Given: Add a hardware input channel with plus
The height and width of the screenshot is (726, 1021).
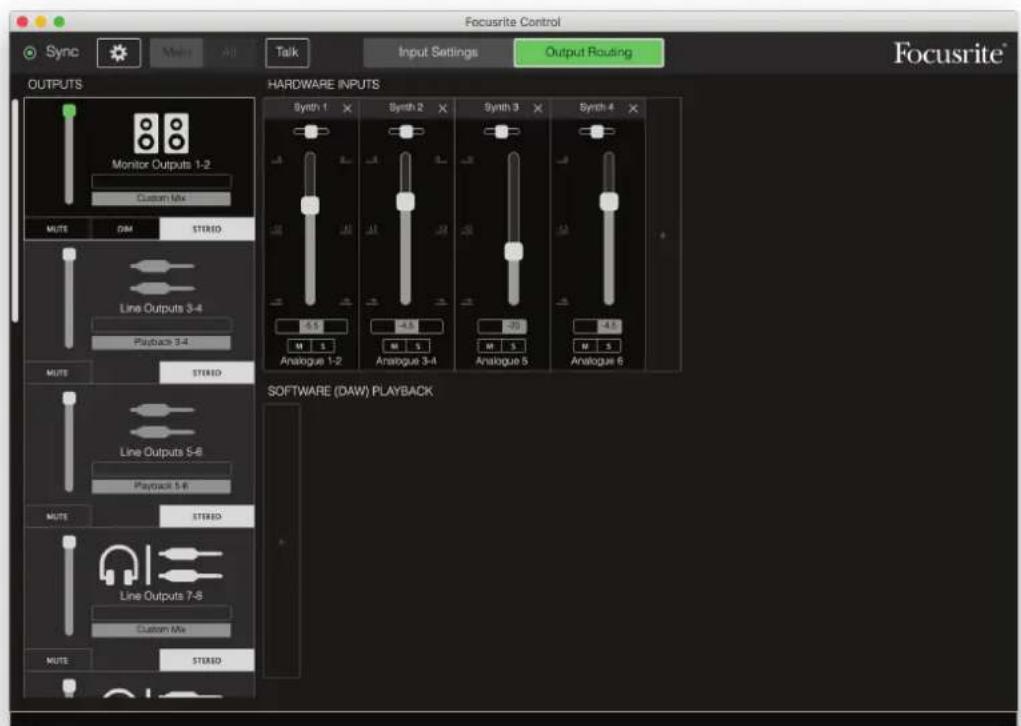Looking at the screenshot, I should click(663, 235).
